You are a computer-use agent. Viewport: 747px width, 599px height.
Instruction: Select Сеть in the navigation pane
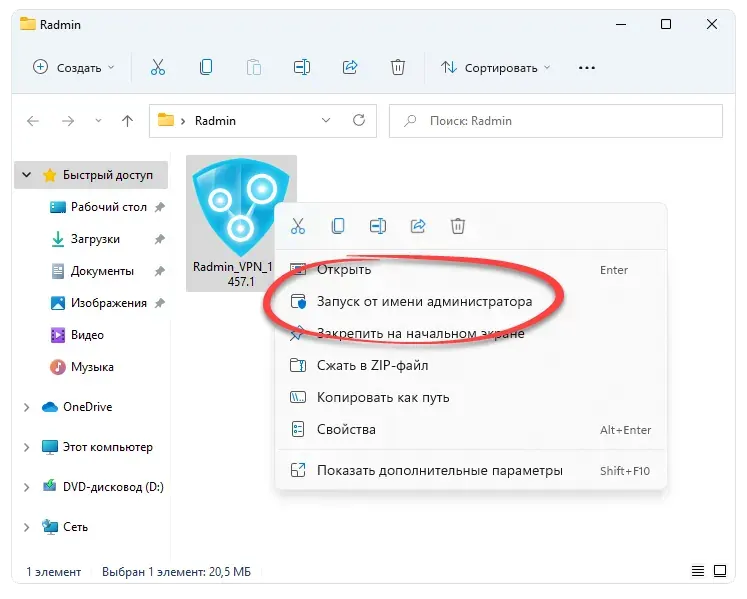tap(75, 527)
